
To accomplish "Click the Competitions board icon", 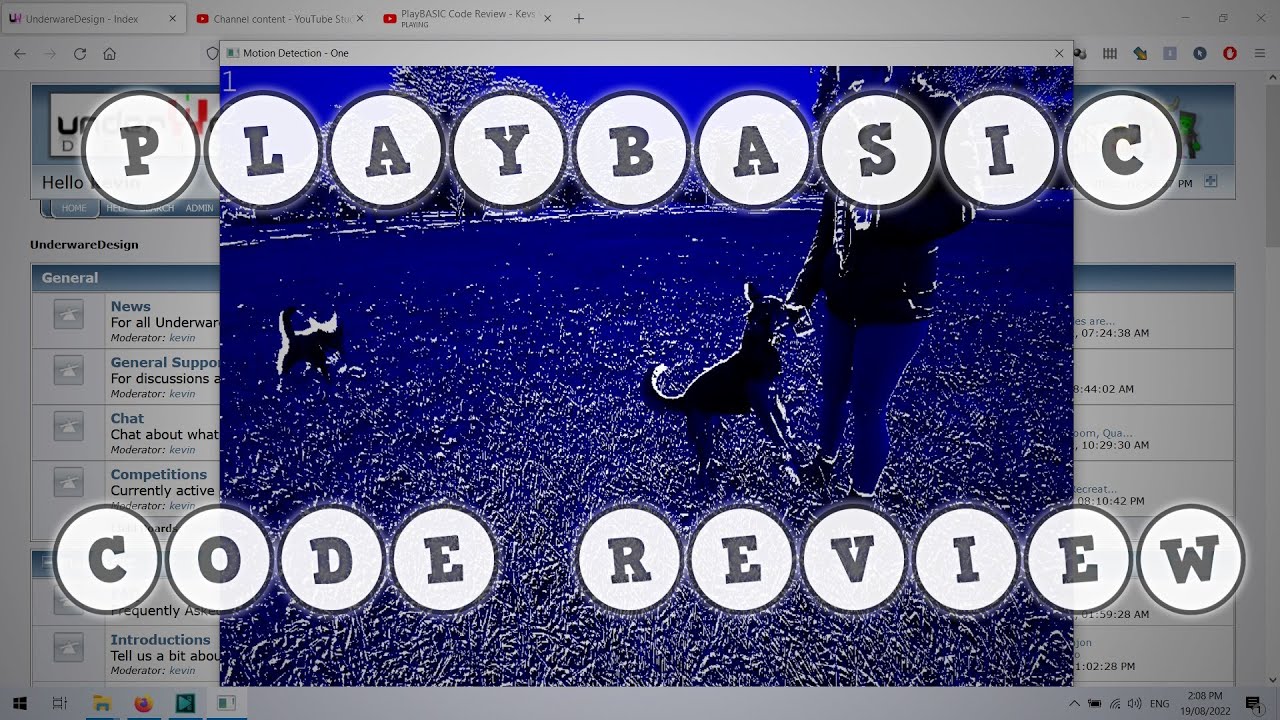I will (68, 483).
